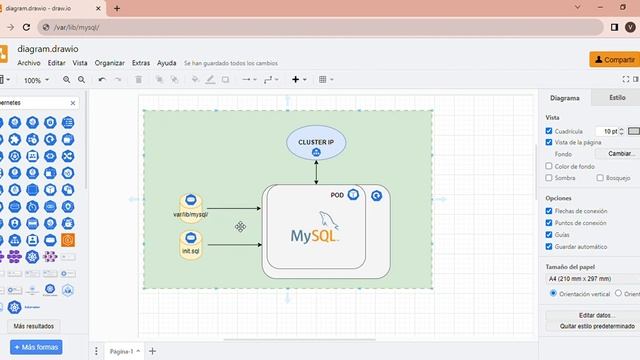Enable Color de fondo checkbox
The width and height of the screenshot is (640, 360).
pos(549,166)
